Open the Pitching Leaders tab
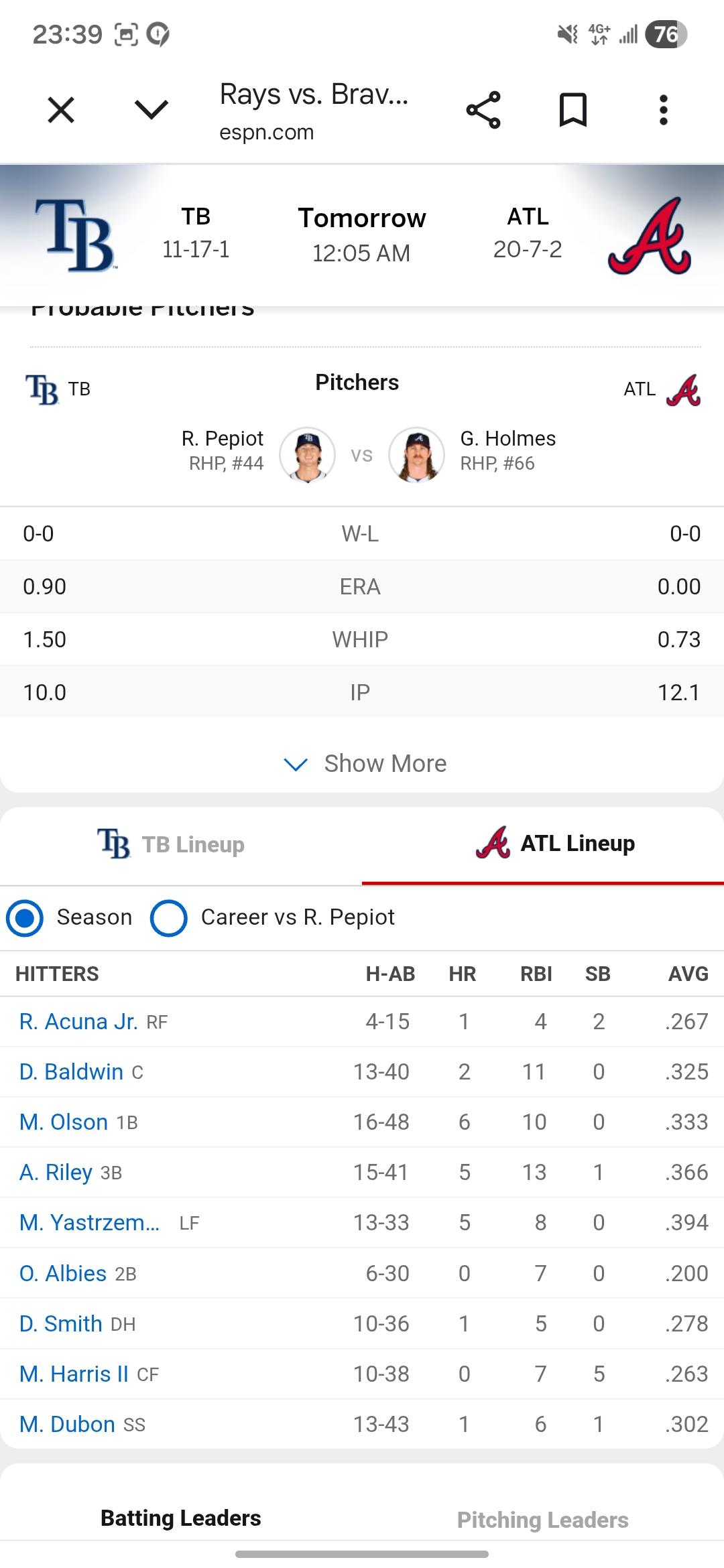Viewport: 724px width, 1568px height. (x=542, y=1520)
